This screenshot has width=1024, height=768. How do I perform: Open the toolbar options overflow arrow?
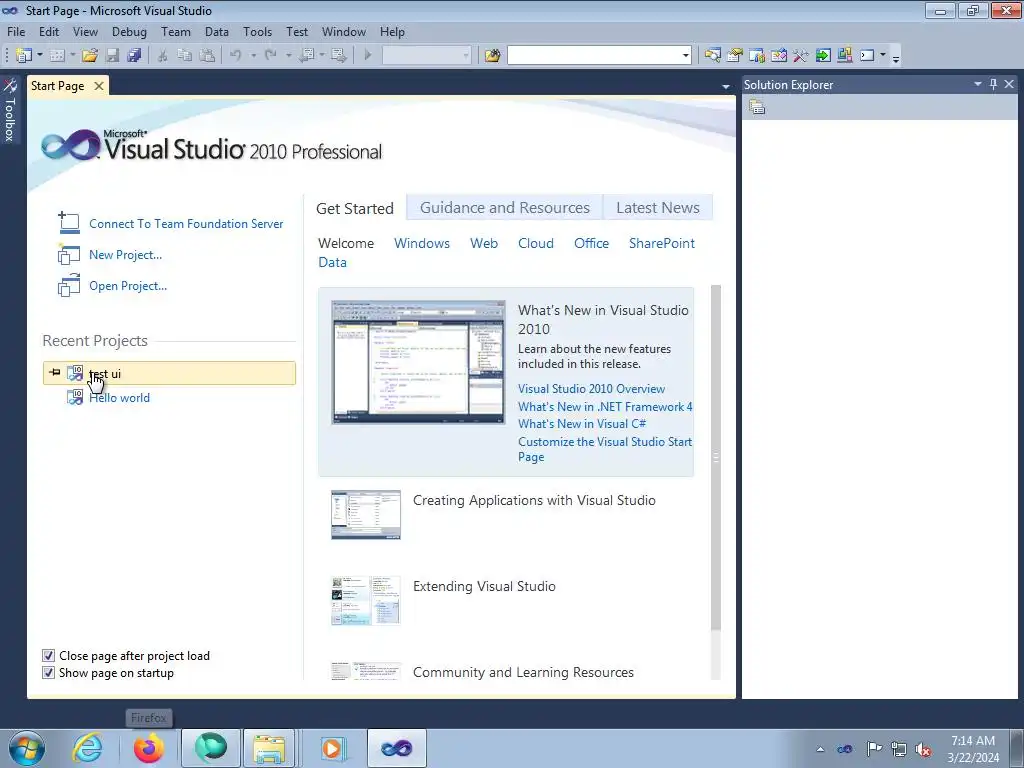click(896, 57)
